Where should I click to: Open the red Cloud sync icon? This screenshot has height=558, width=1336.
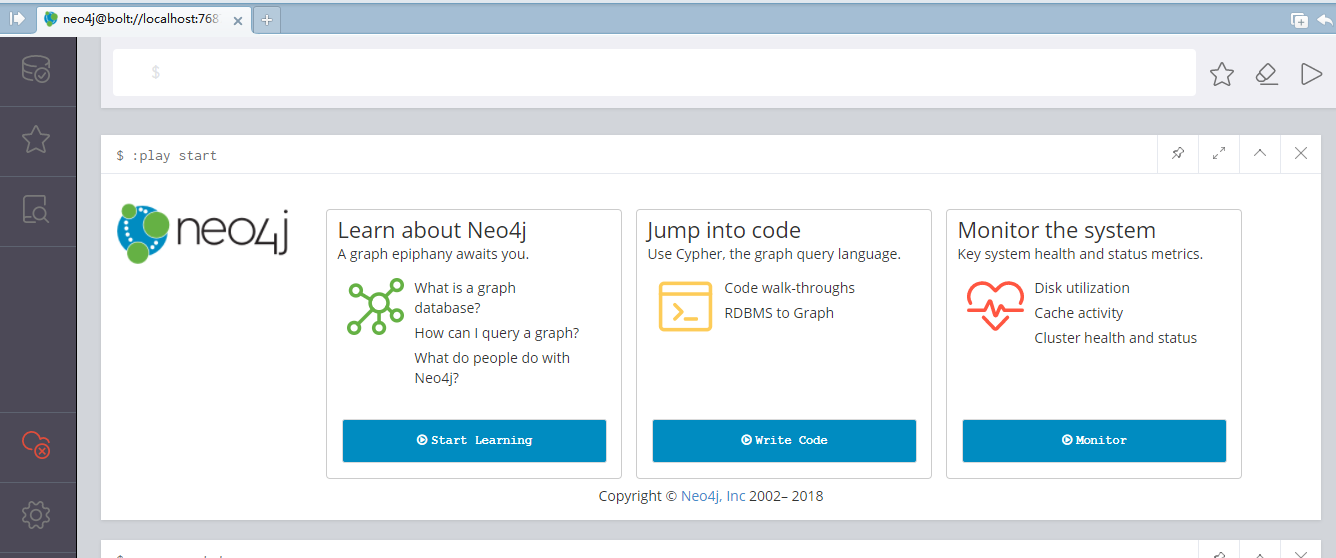tap(36, 446)
